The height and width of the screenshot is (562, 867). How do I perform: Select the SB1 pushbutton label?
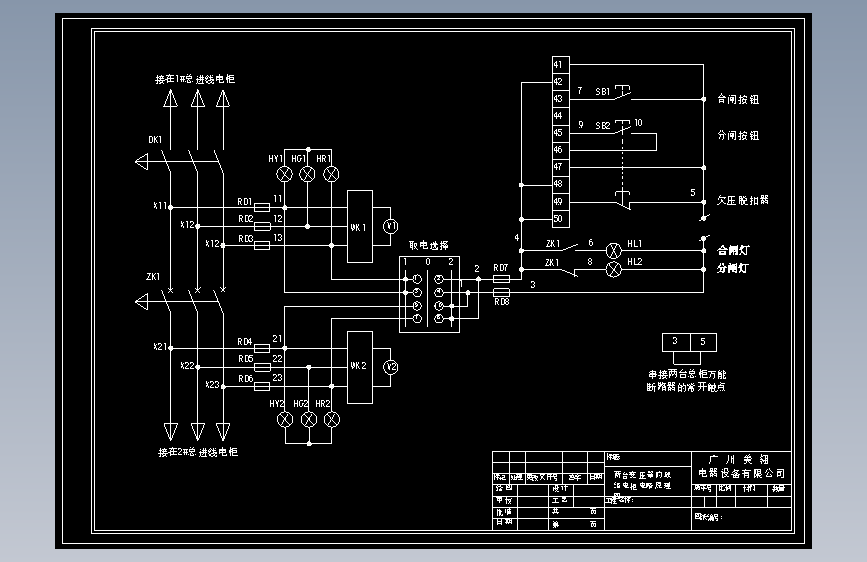[x=603, y=92]
